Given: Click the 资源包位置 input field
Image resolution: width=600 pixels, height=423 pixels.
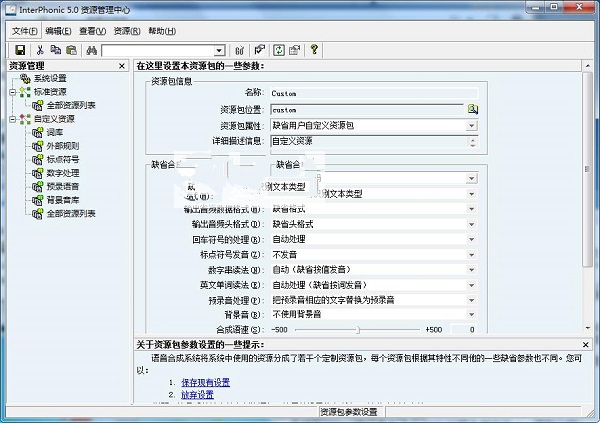Looking at the screenshot, I should (367, 110).
